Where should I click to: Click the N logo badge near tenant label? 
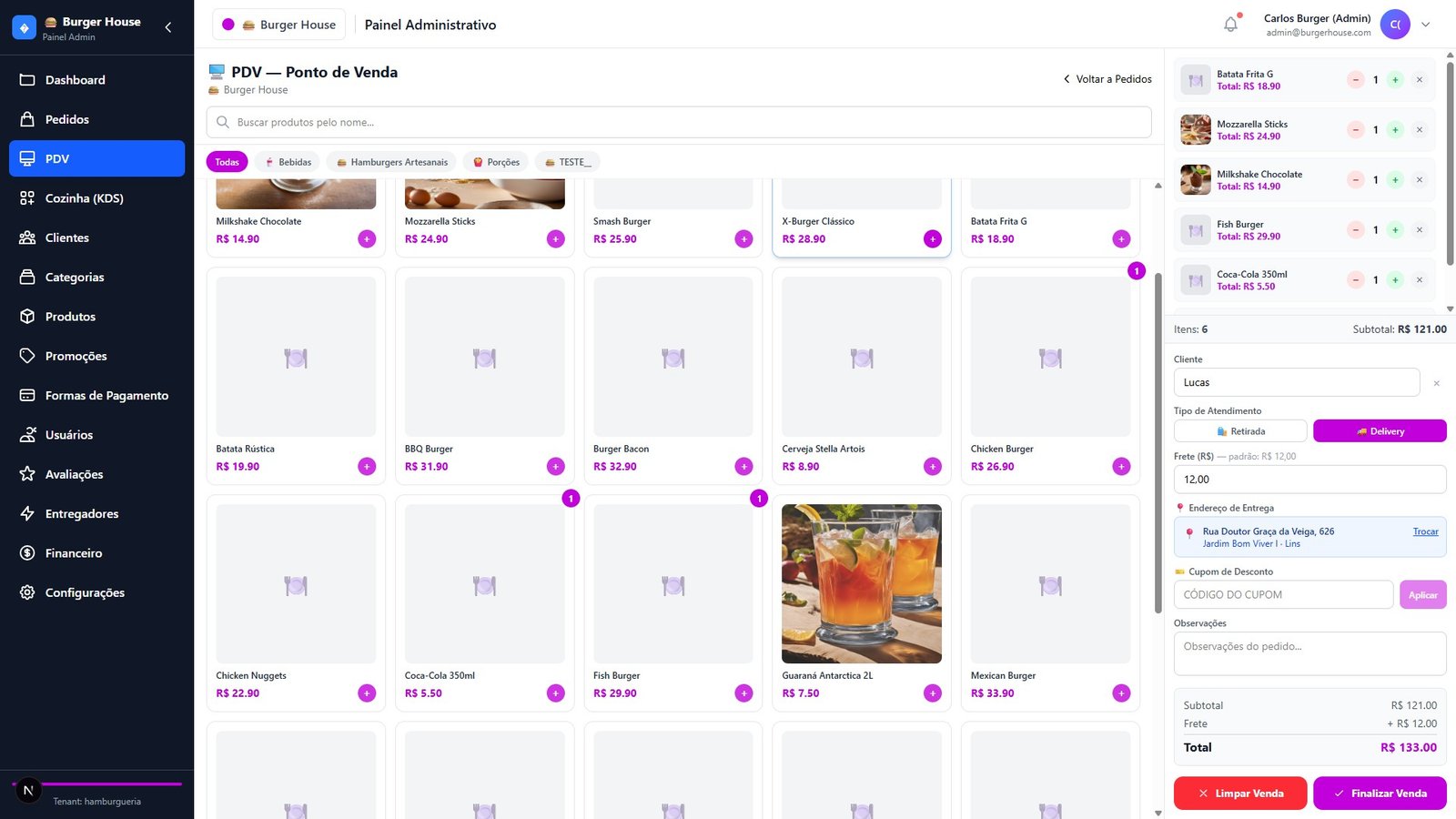[x=28, y=791]
